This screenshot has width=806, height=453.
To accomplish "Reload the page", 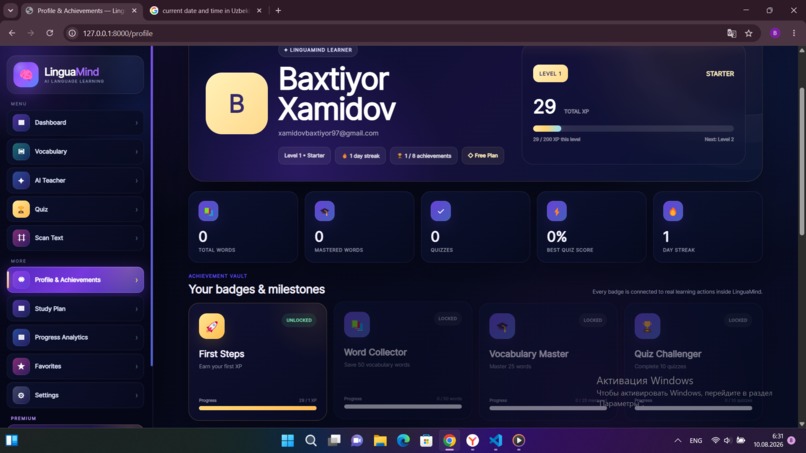I will [x=49, y=33].
